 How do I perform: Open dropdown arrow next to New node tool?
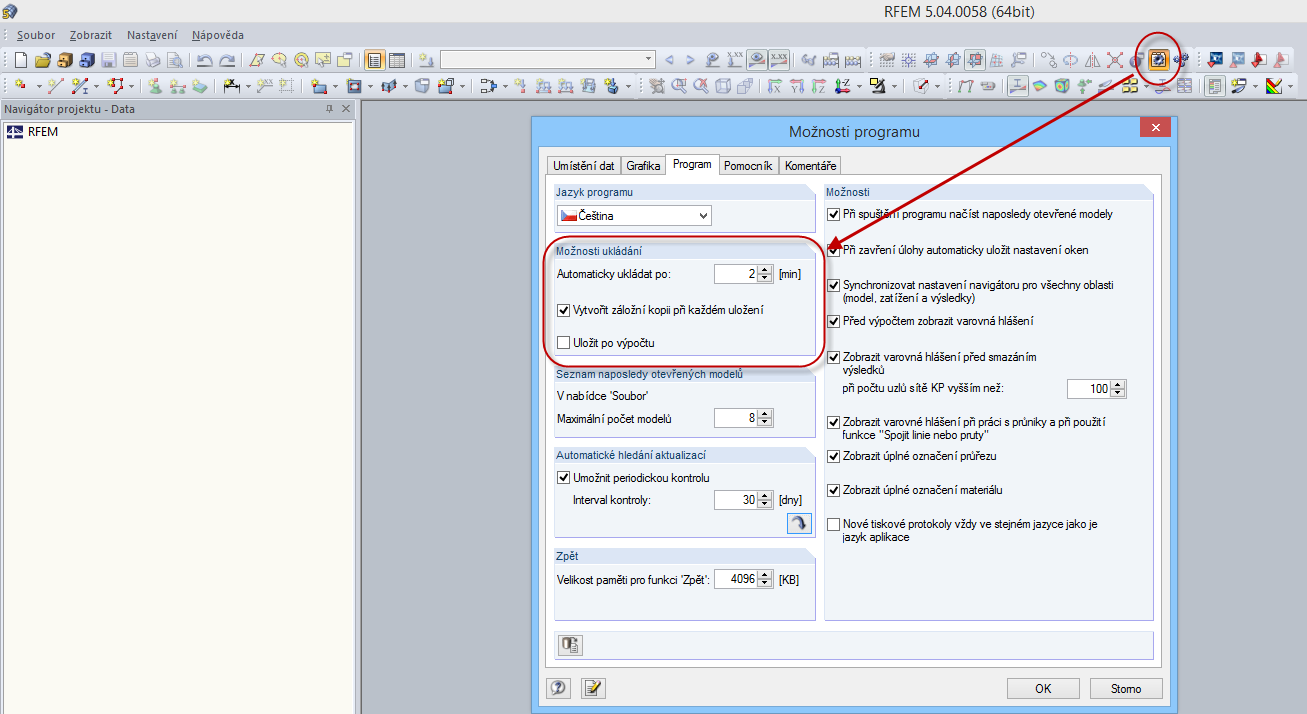point(38,86)
